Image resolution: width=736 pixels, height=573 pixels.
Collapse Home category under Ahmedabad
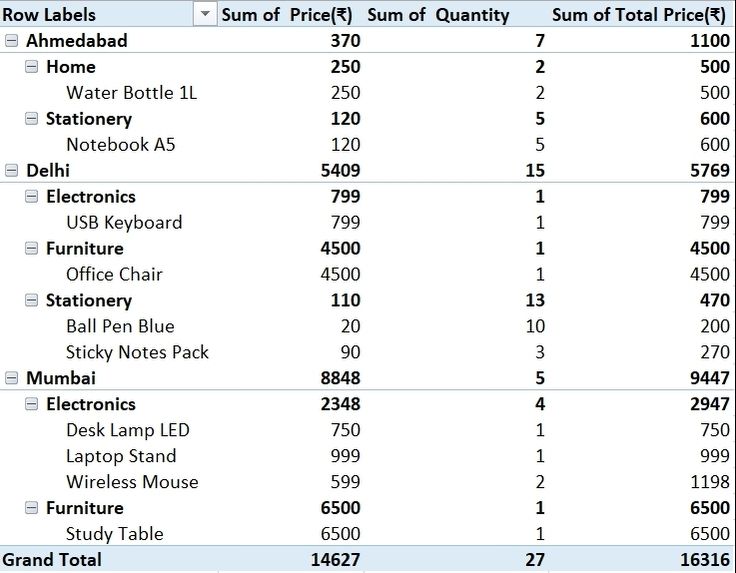tap(31, 67)
